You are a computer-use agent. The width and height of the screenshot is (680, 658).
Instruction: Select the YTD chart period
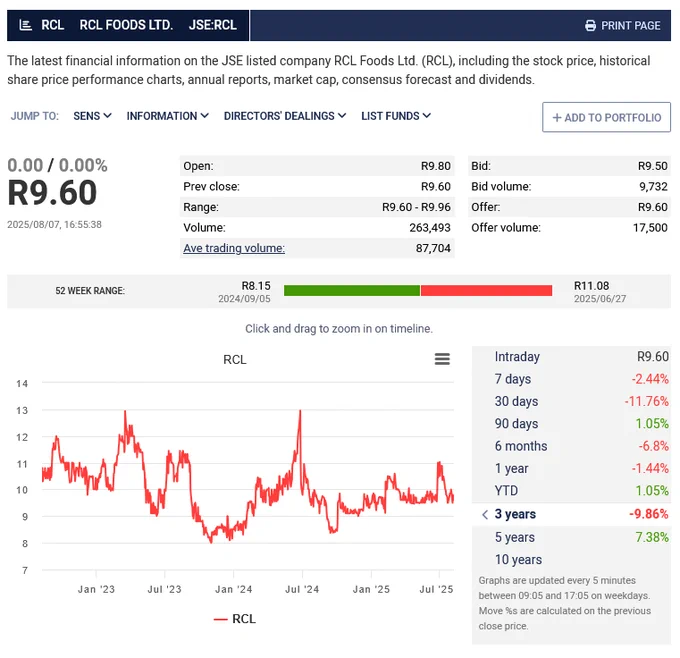pyautogui.click(x=571, y=491)
